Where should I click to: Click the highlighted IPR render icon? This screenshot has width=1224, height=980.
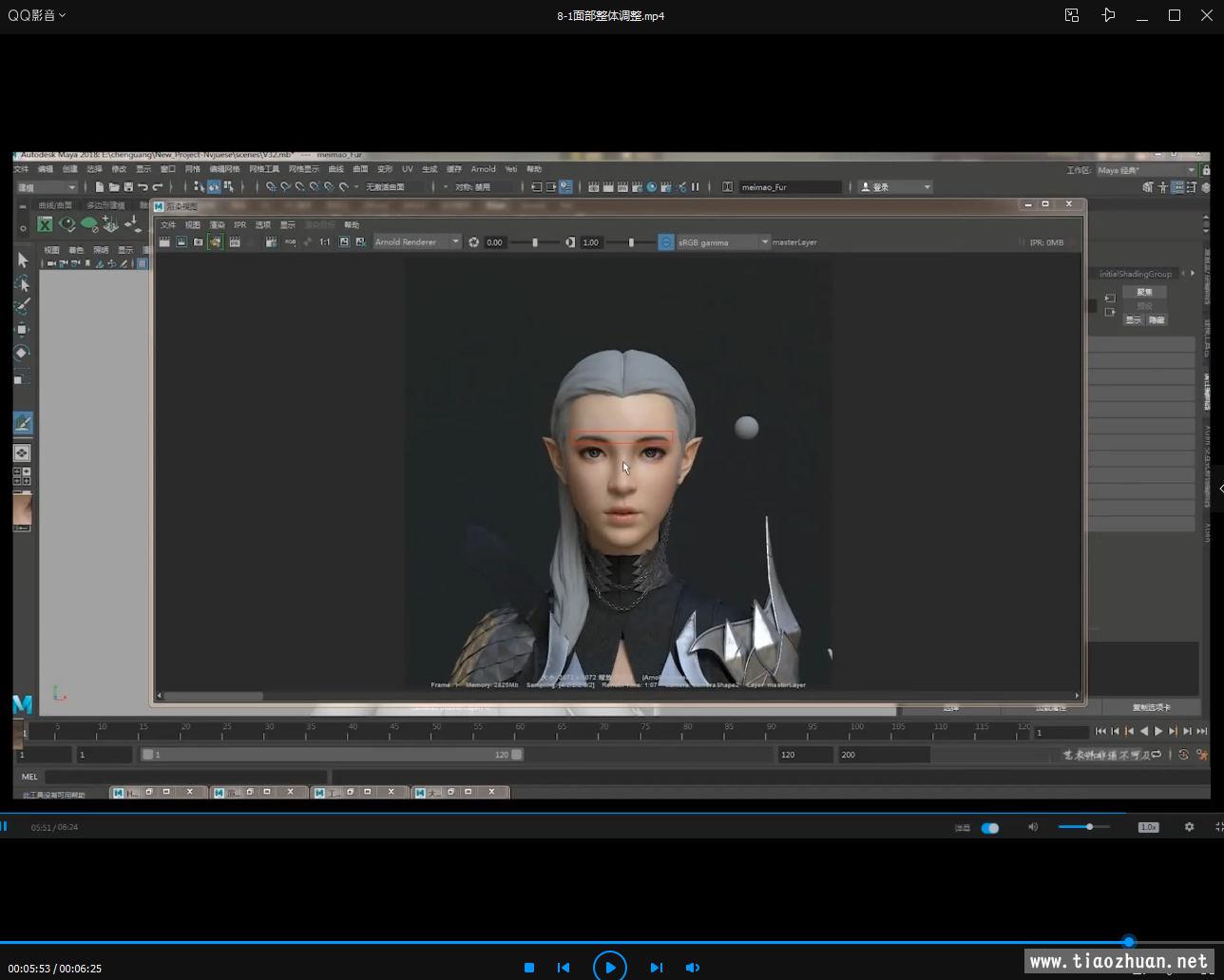click(x=216, y=242)
